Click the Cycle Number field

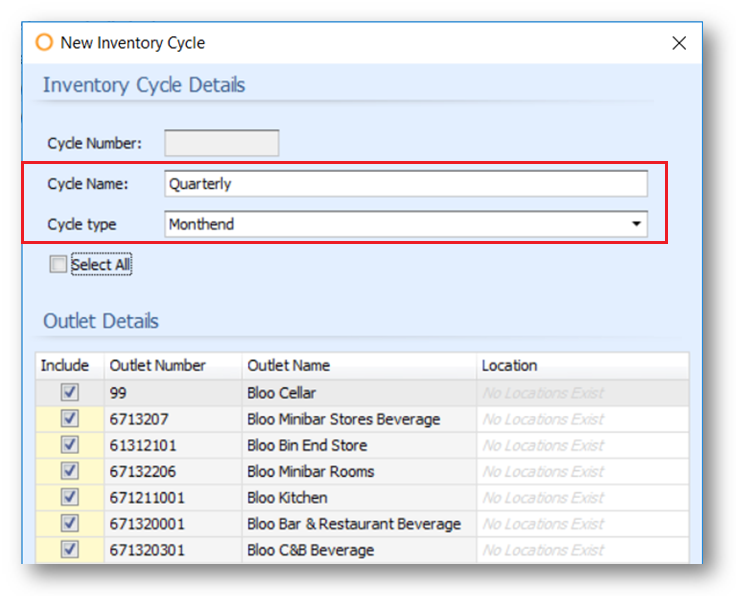(221, 143)
